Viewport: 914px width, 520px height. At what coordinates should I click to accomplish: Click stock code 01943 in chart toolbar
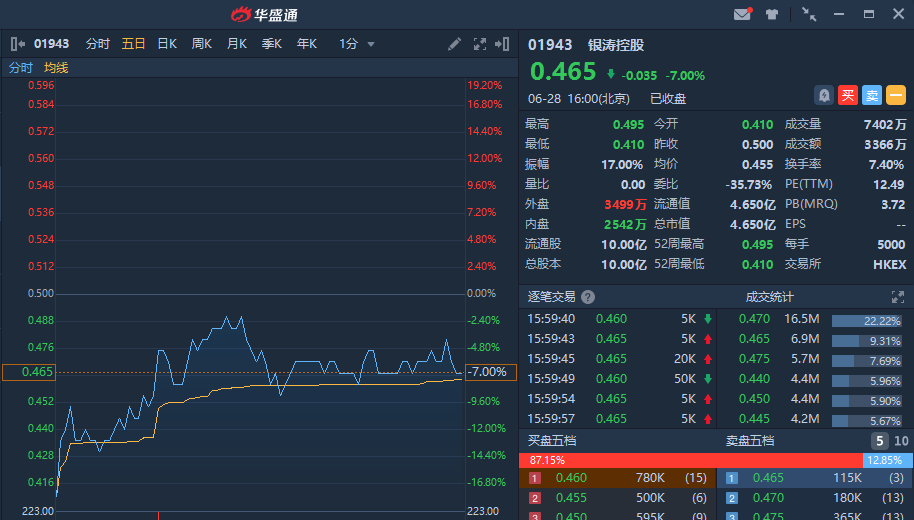click(51, 44)
